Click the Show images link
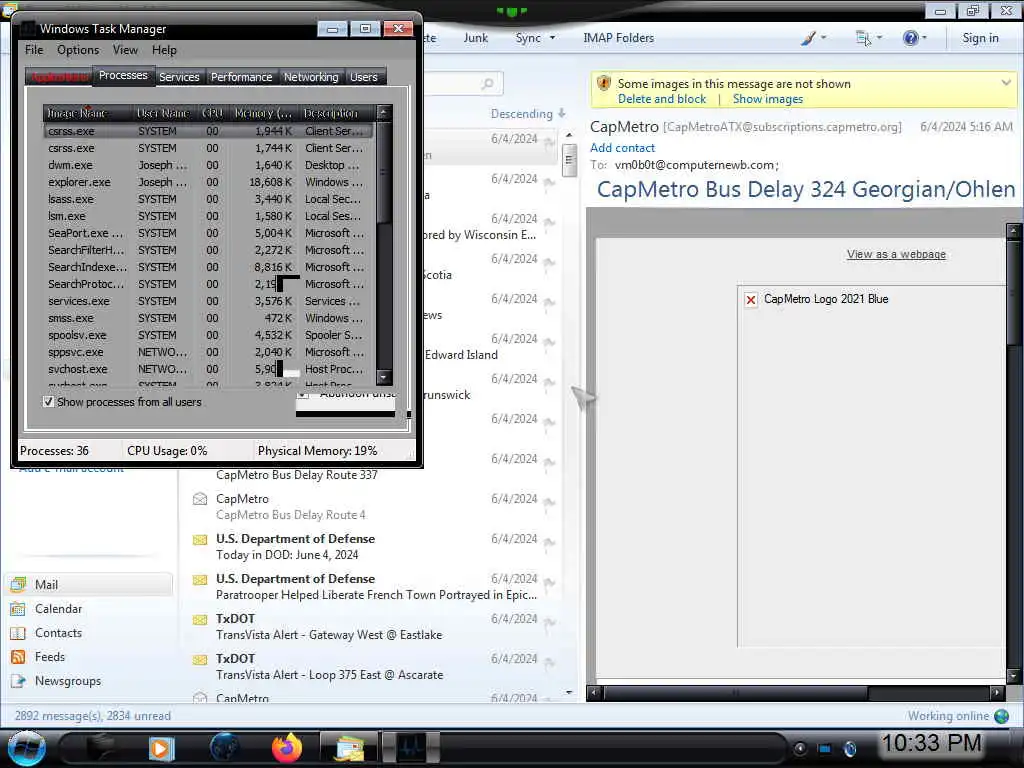This screenshot has width=1024, height=768. click(767, 99)
